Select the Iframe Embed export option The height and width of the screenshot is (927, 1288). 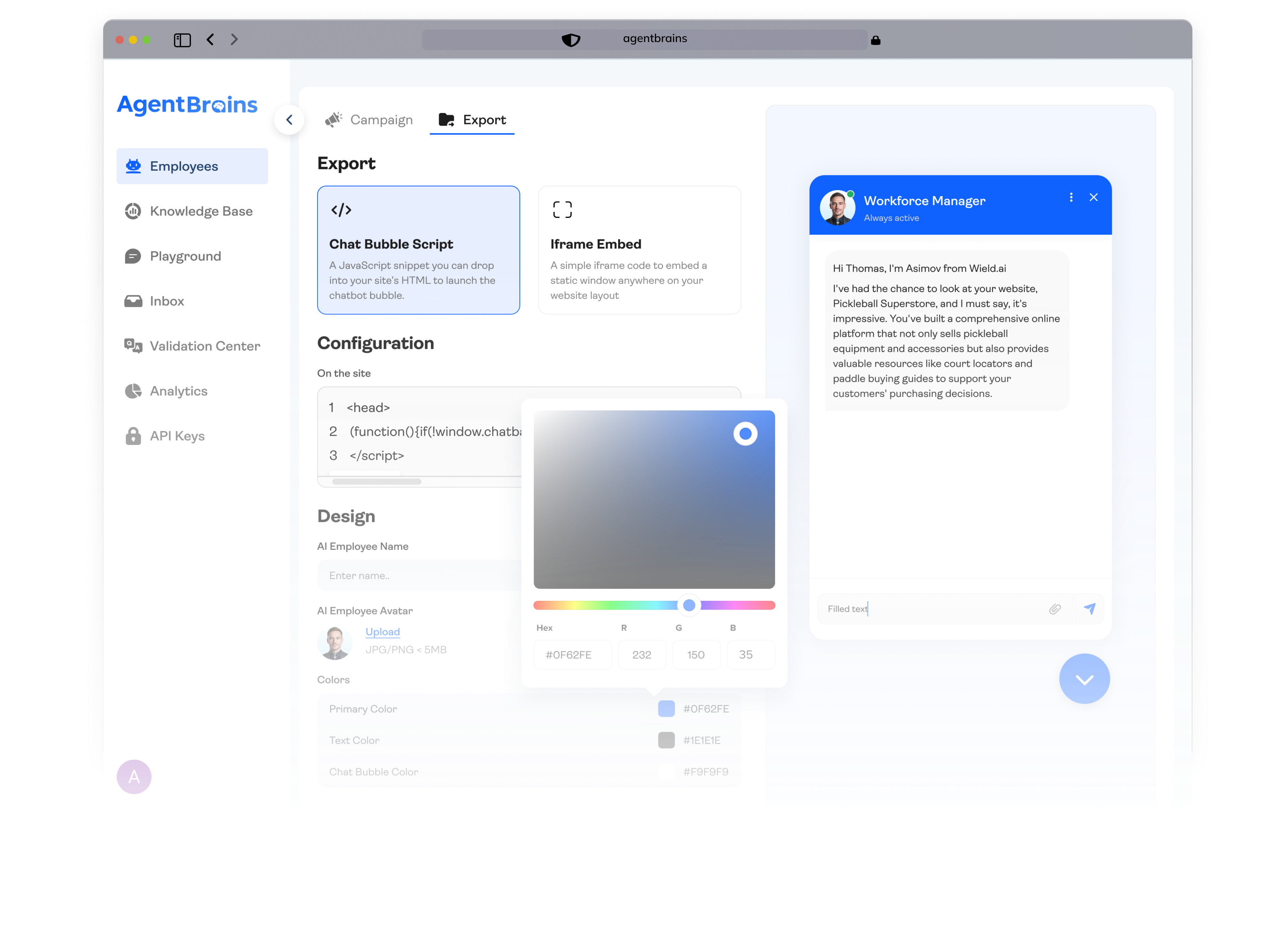pyautogui.click(x=639, y=250)
